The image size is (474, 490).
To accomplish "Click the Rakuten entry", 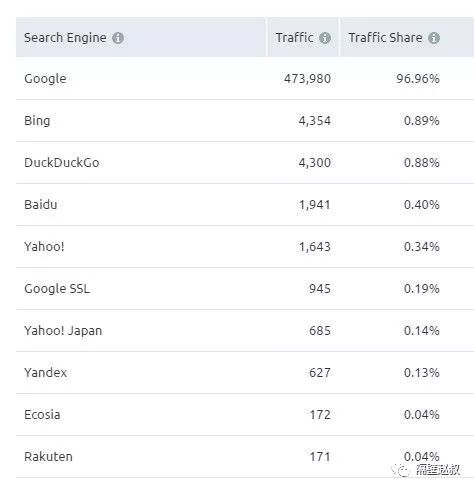I will click(x=48, y=457).
